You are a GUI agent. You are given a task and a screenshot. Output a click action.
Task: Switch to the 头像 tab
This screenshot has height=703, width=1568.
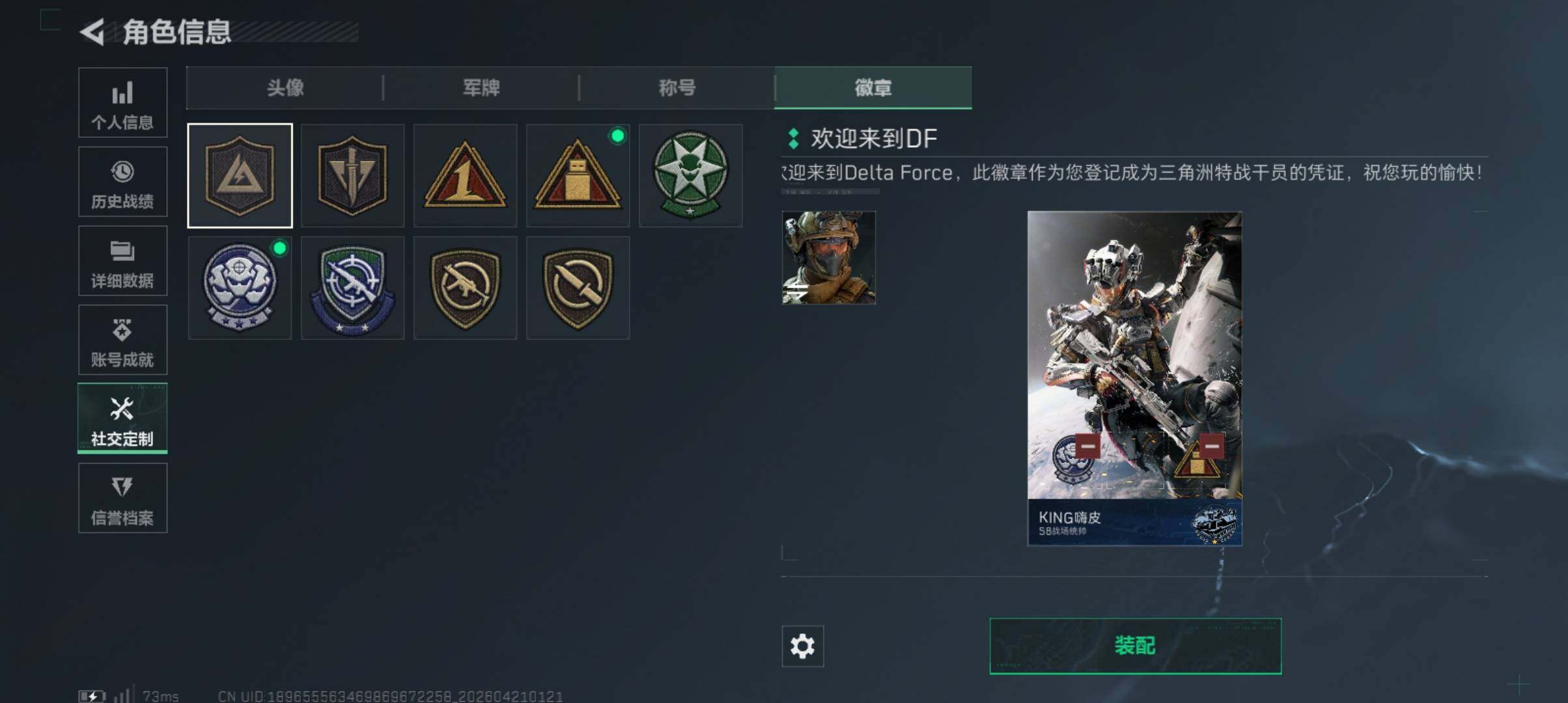[x=285, y=87]
